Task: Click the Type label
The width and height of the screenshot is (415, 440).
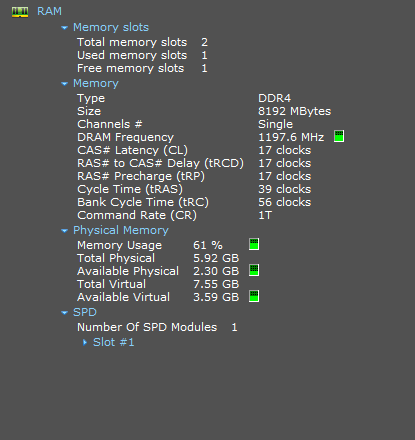Action: pos(91,98)
